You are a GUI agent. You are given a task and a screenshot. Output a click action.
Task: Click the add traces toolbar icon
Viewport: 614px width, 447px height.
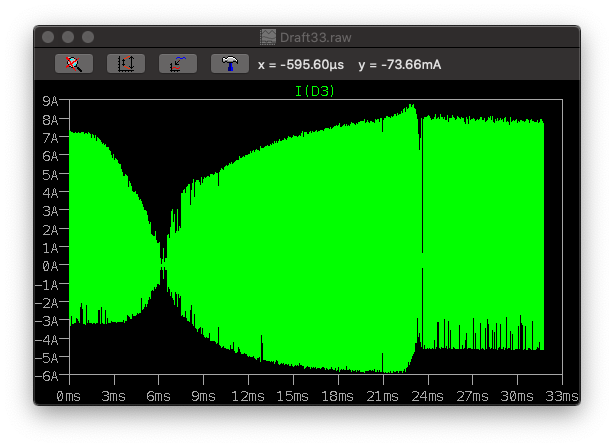coord(178,64)
